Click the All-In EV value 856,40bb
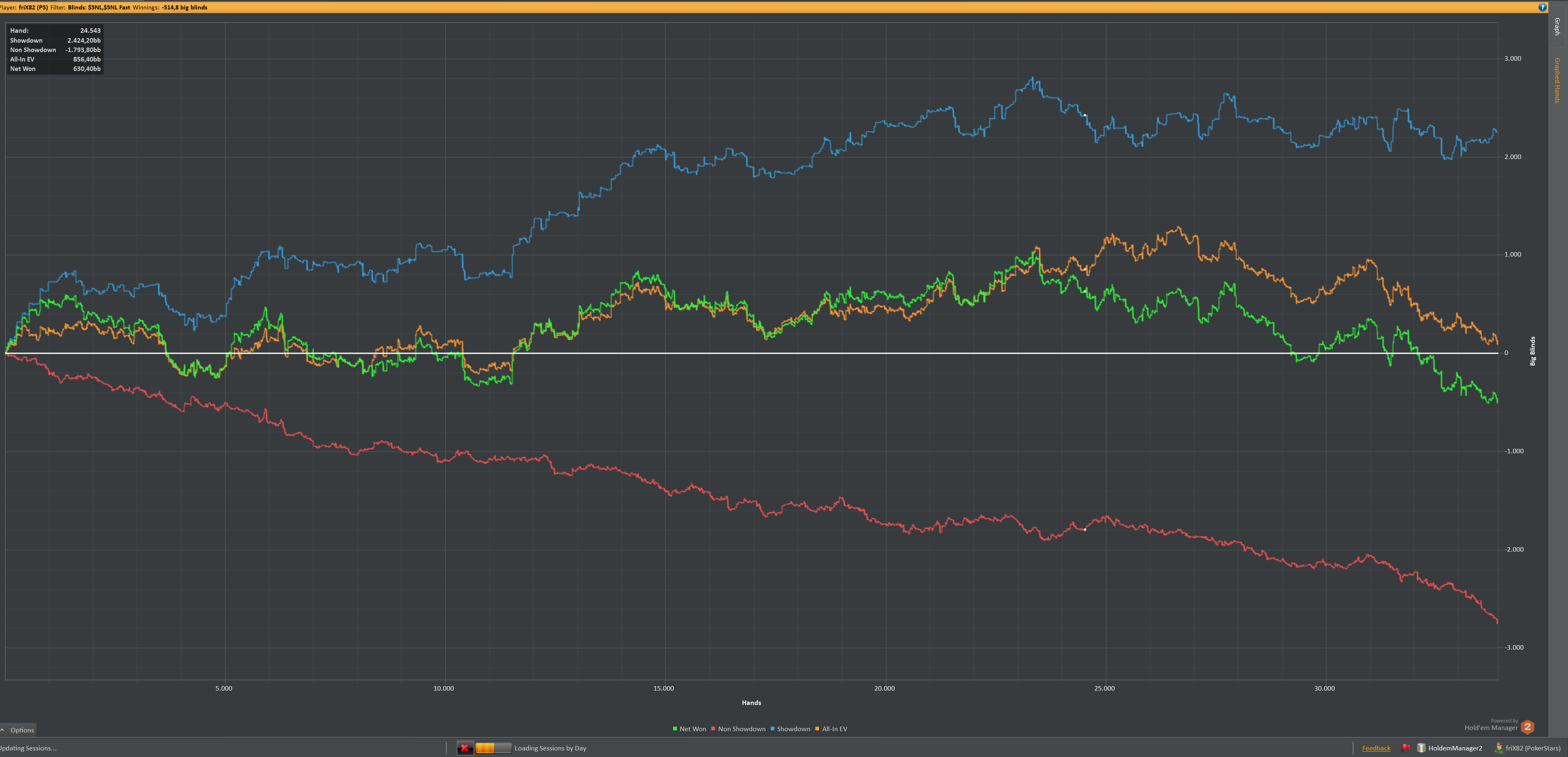The width and height of the screenshot is (1568, 757). click(86, 59)
